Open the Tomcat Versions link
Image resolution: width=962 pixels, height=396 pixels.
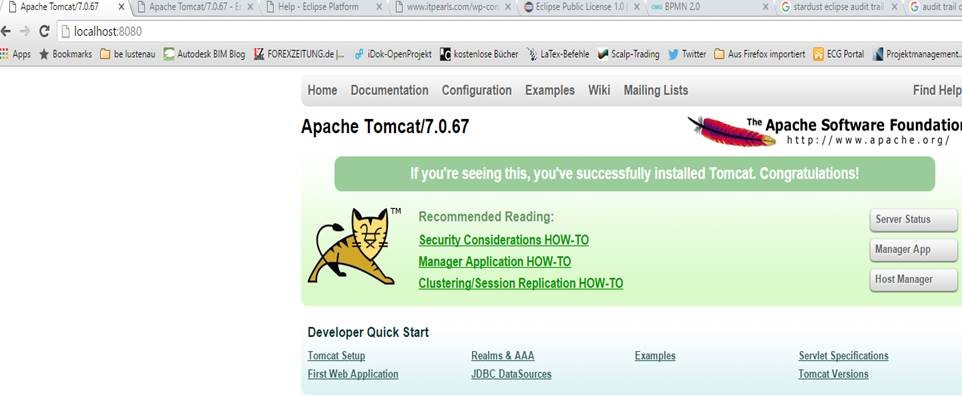coord(833,375)
